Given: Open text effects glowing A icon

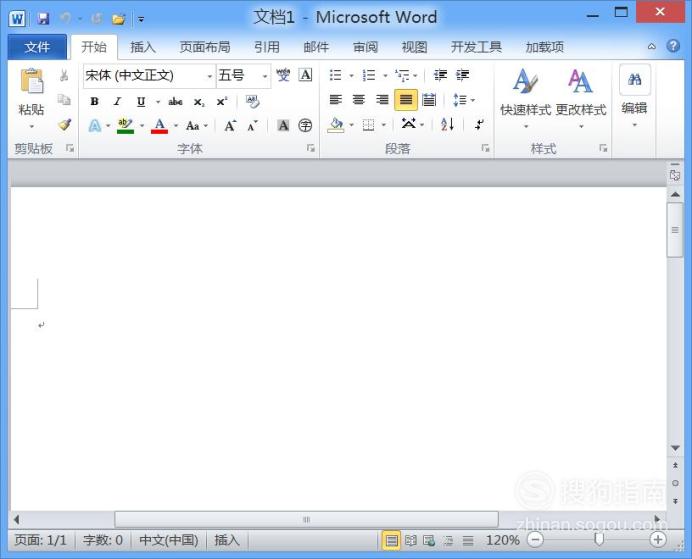Looking at the screenshot, I should click(95, 126).
